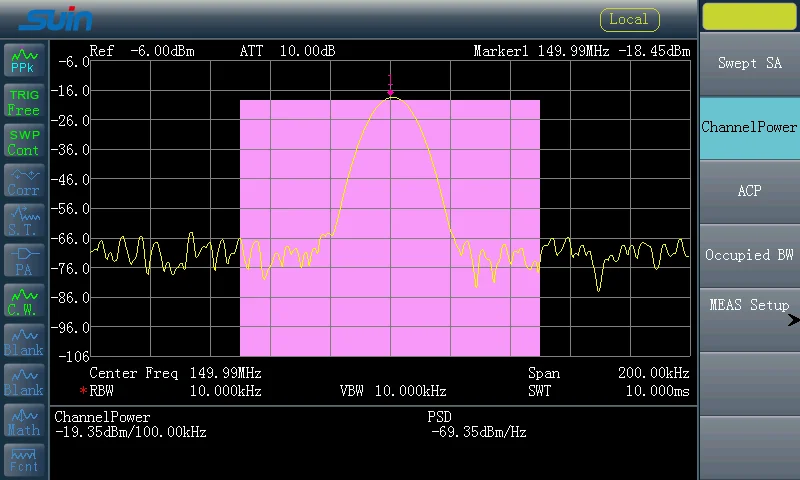Viewport: 800px width, 480px height.
Task: Click the Corr correction icon
Action: click(23, 182)
